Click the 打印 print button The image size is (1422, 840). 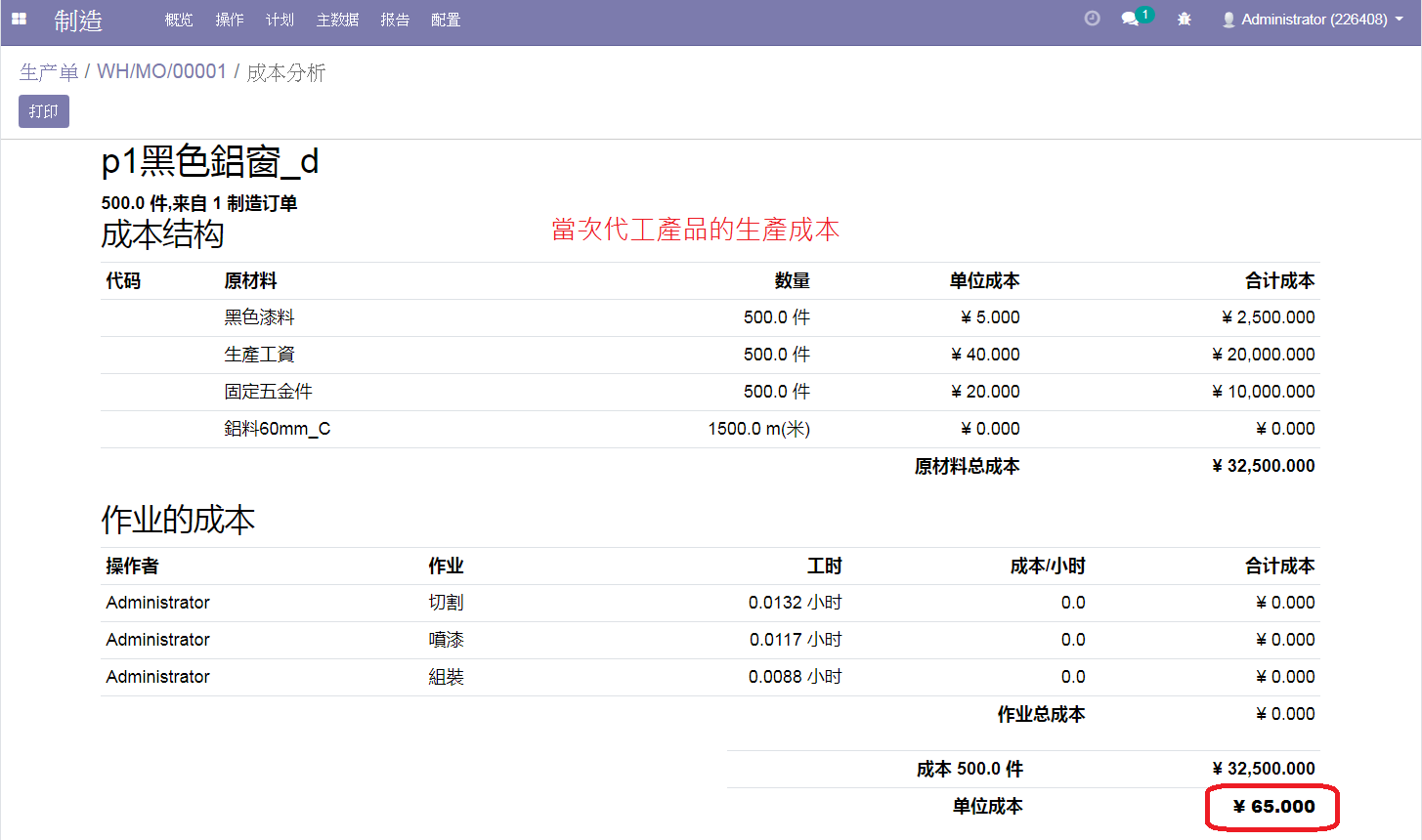(44, 111)
